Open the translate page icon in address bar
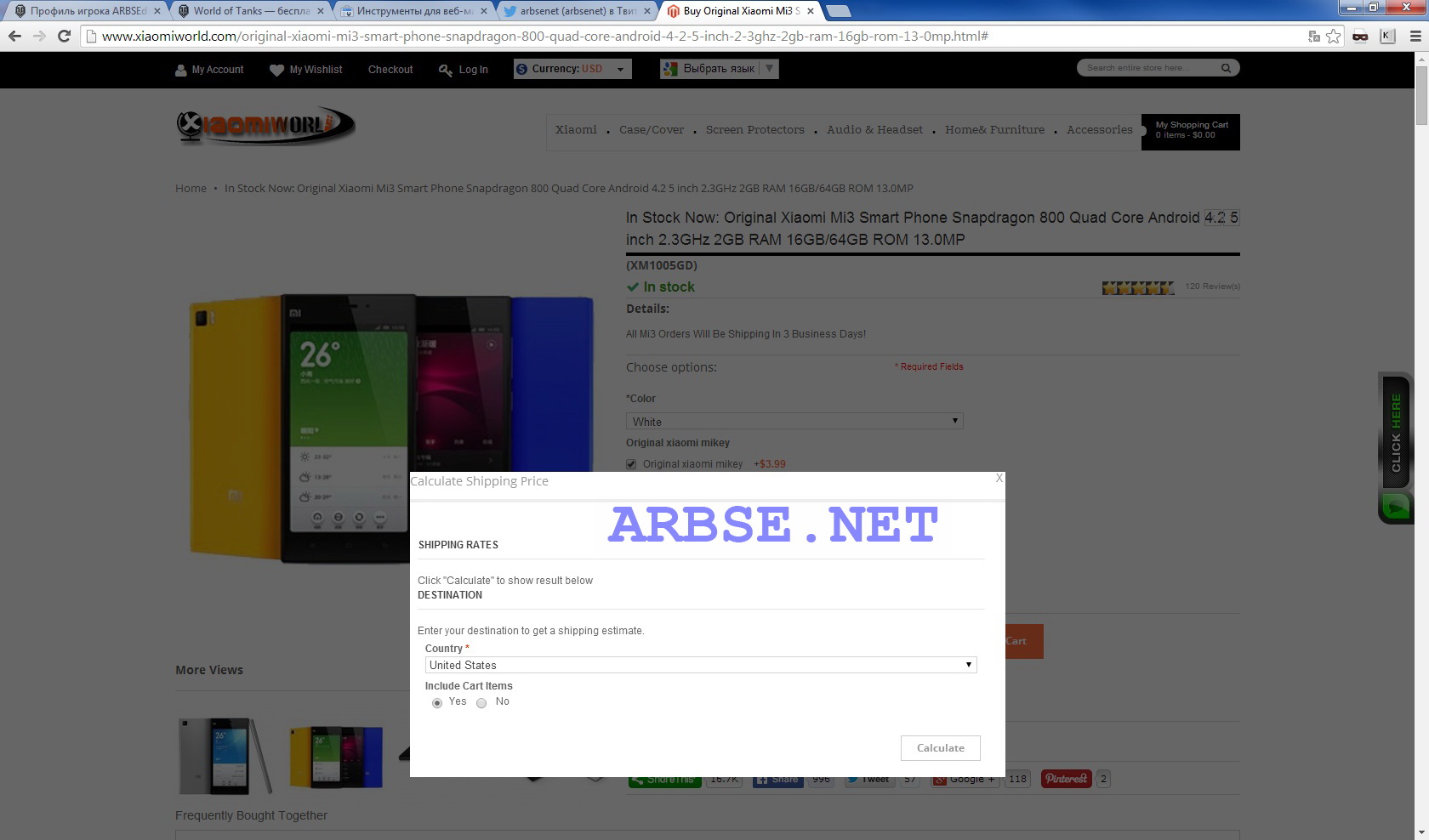Viewport: 1429px width, 840px height. (1314, 36)
